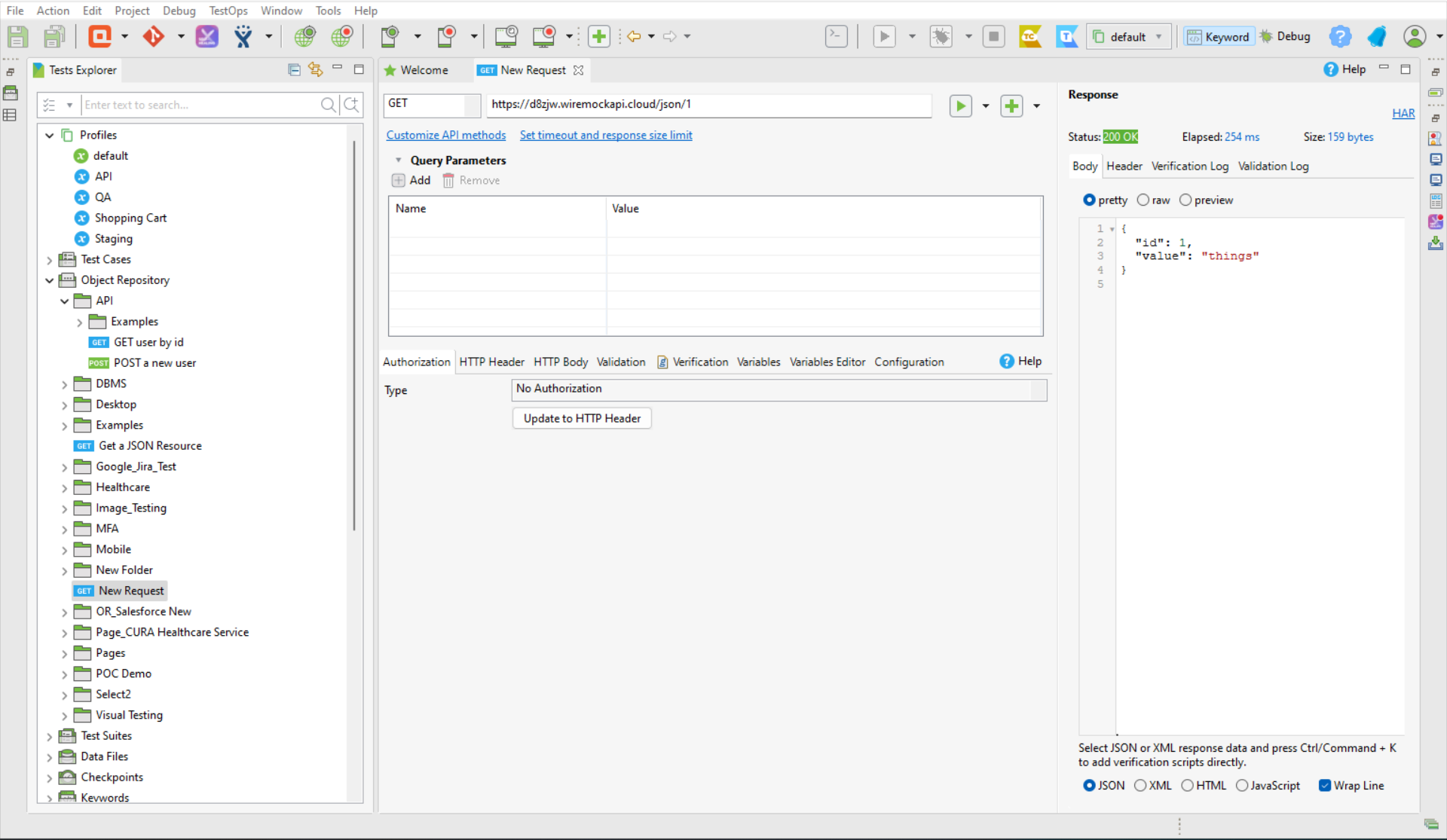1447x840 pixels.
Task: Expand the Test Suites node
Action: pos(50,737)
